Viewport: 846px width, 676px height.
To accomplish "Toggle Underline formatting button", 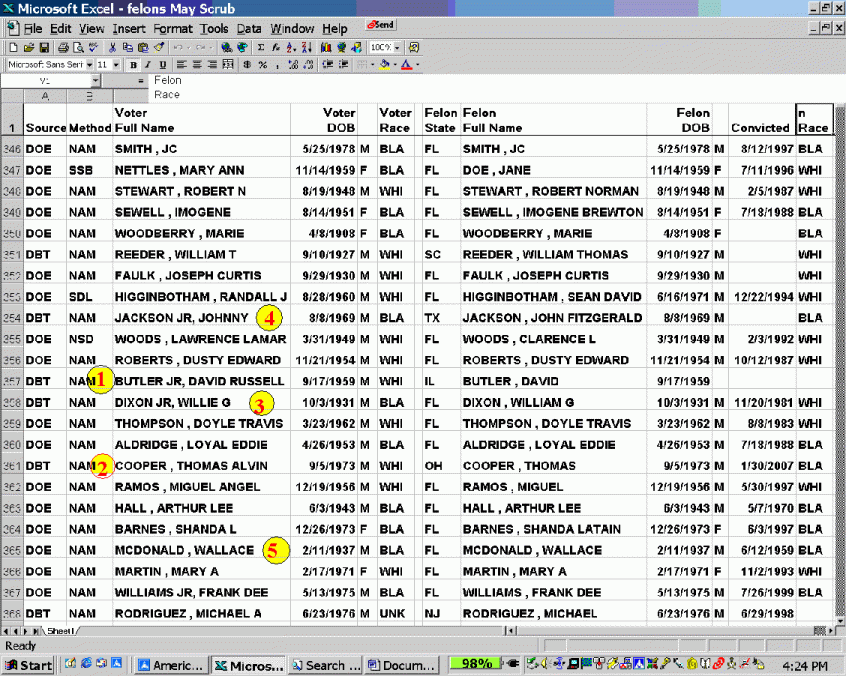I will (x=164, y=65).
